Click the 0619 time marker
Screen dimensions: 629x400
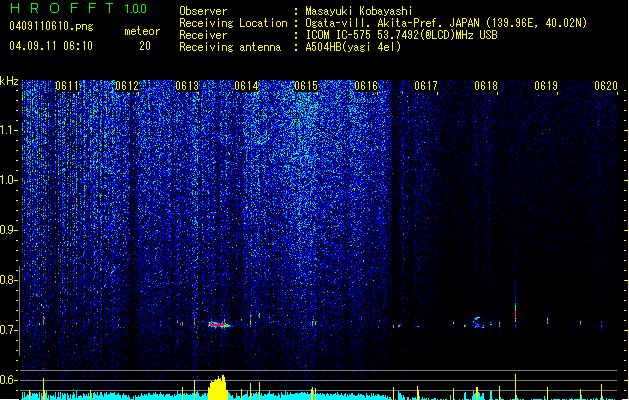pos(546,86)
